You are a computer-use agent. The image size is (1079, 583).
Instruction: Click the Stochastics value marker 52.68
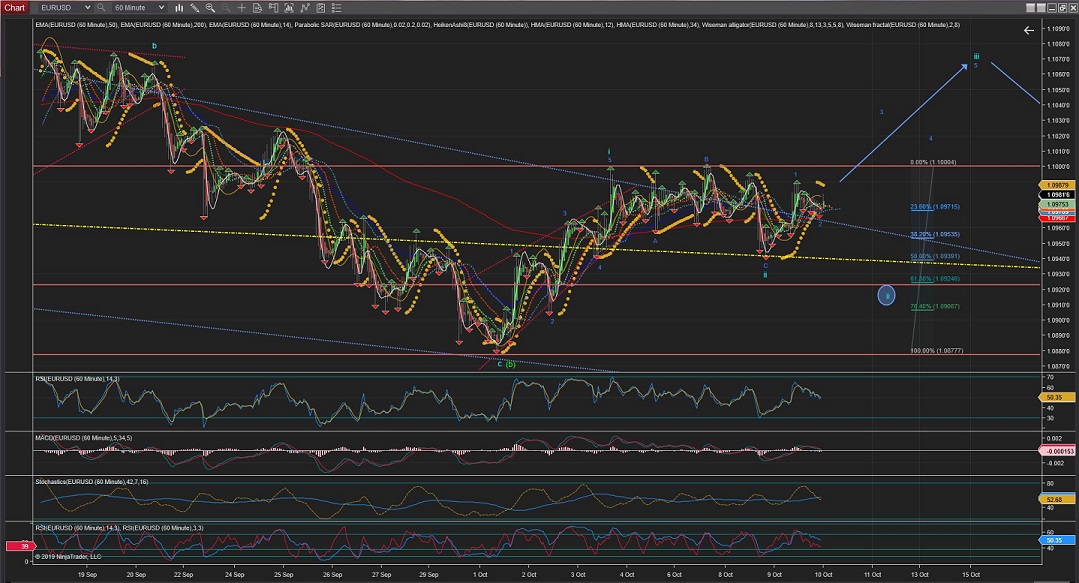(x=1055, y=499)
